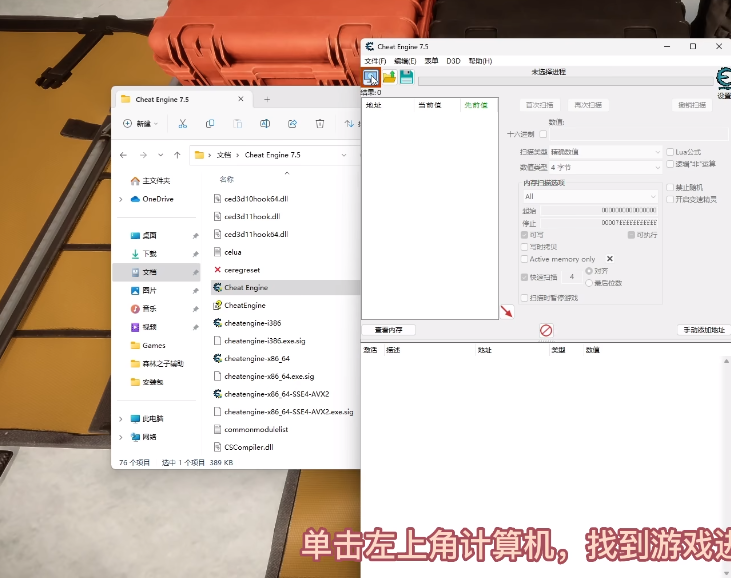731x578 pixels.
Task: Toggle the 写时拷贝 checkbox
Action: coord(524,247)
